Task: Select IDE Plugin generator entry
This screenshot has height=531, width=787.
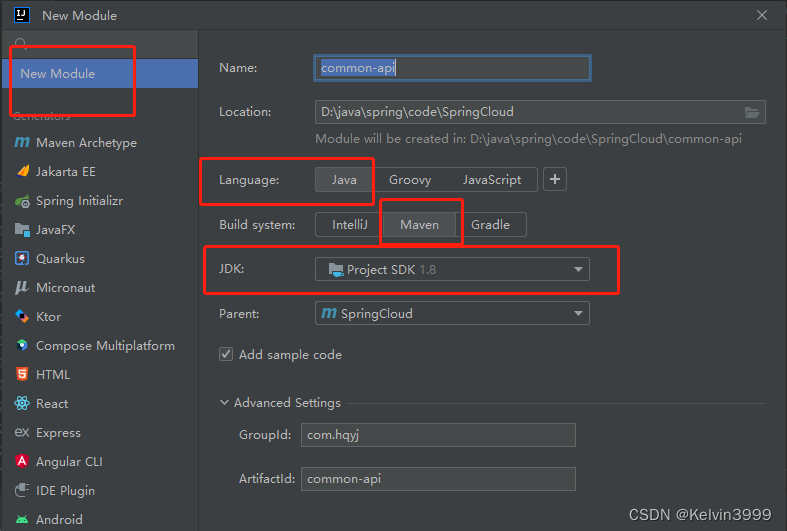Action: 100,490
